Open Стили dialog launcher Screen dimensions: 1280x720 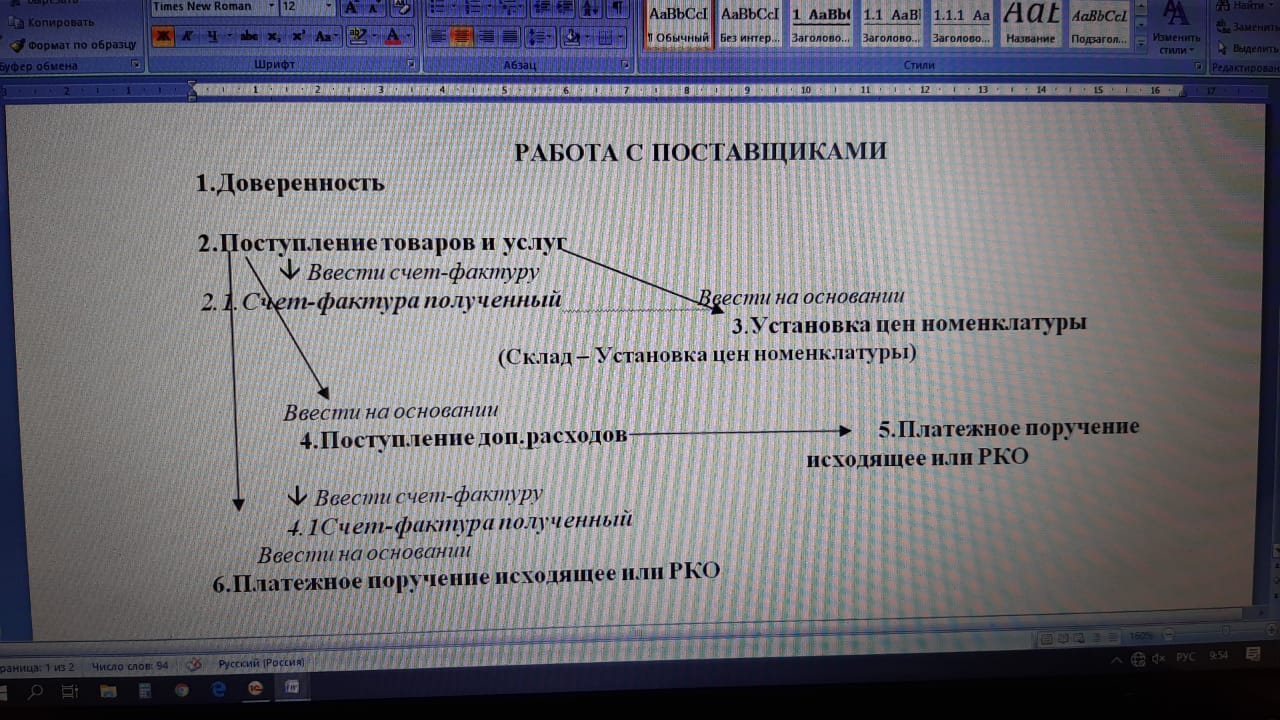click(1199, 65)
